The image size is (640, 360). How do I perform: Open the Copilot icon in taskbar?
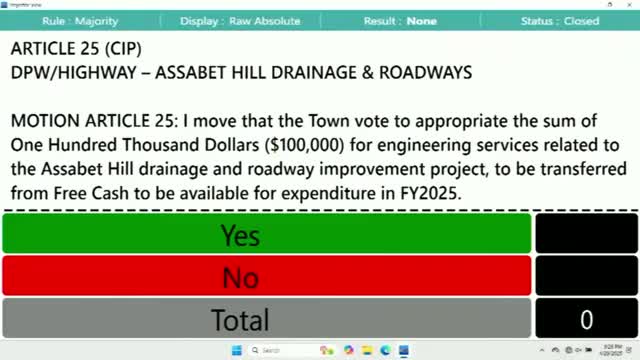pyautogui.click(x=349, y=350)
